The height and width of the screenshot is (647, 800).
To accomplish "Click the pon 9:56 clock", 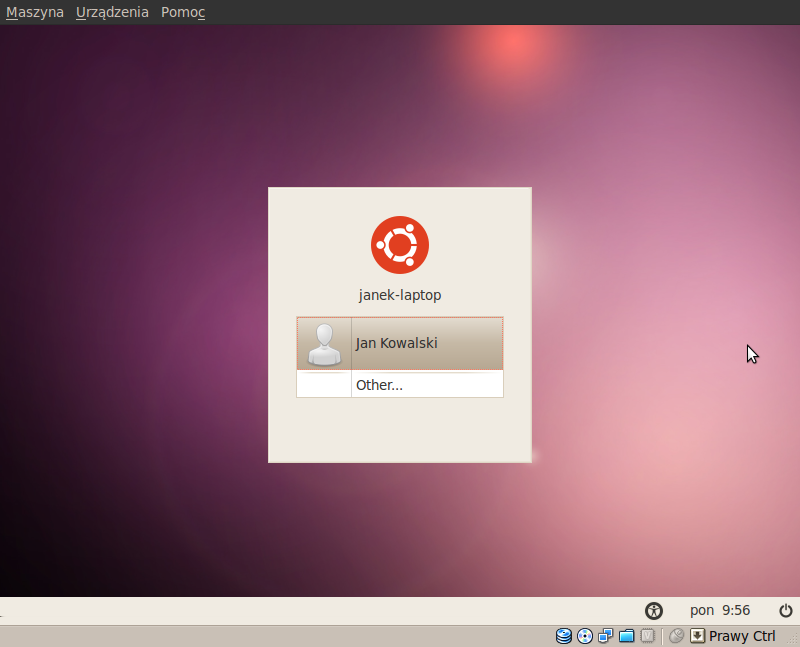I will pos(720,610).
